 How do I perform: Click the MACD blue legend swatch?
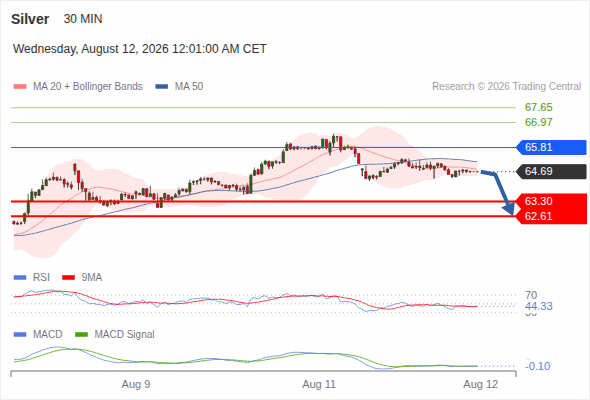click(20, 335)
